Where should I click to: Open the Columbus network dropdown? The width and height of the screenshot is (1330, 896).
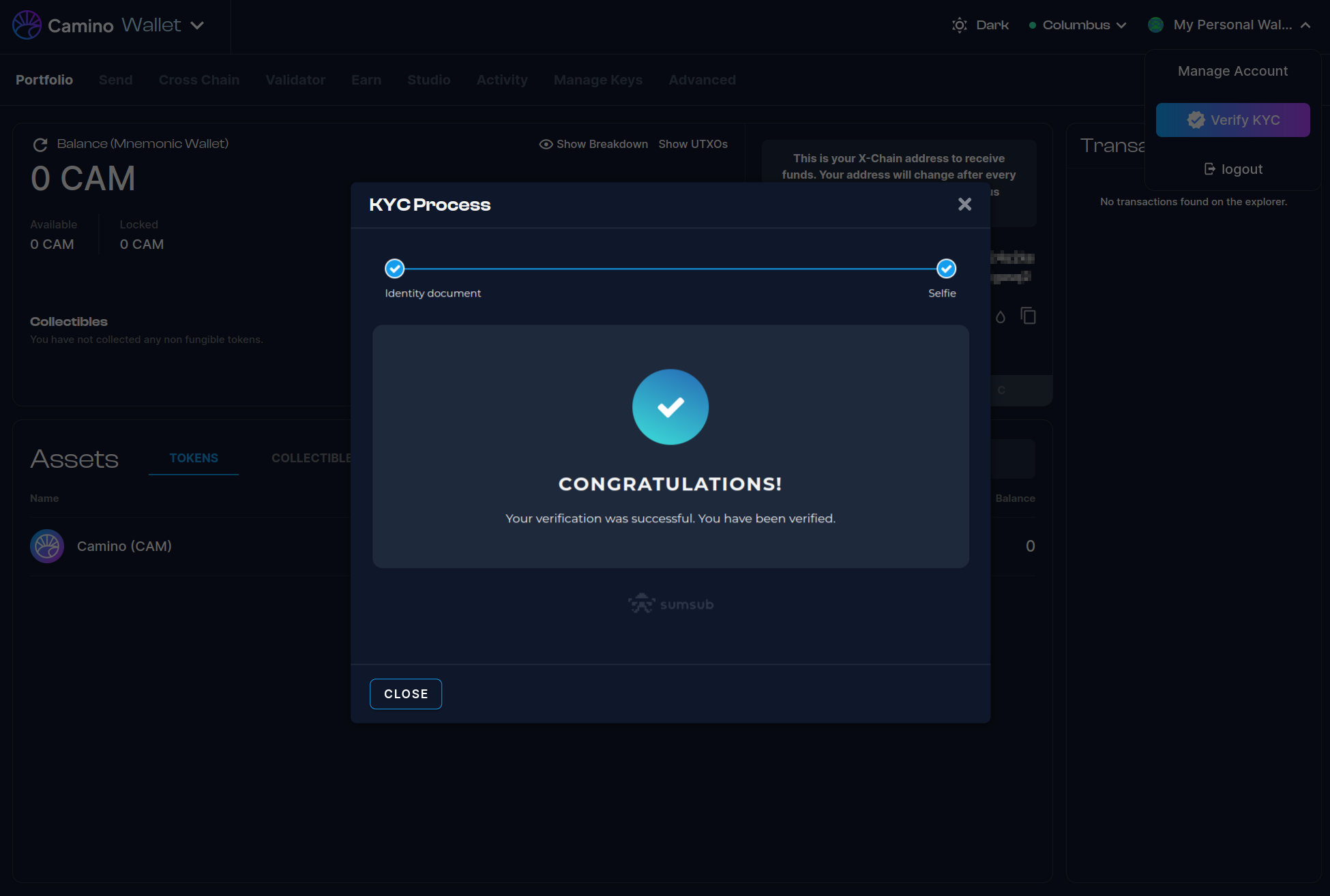(x=1078, y=25)
